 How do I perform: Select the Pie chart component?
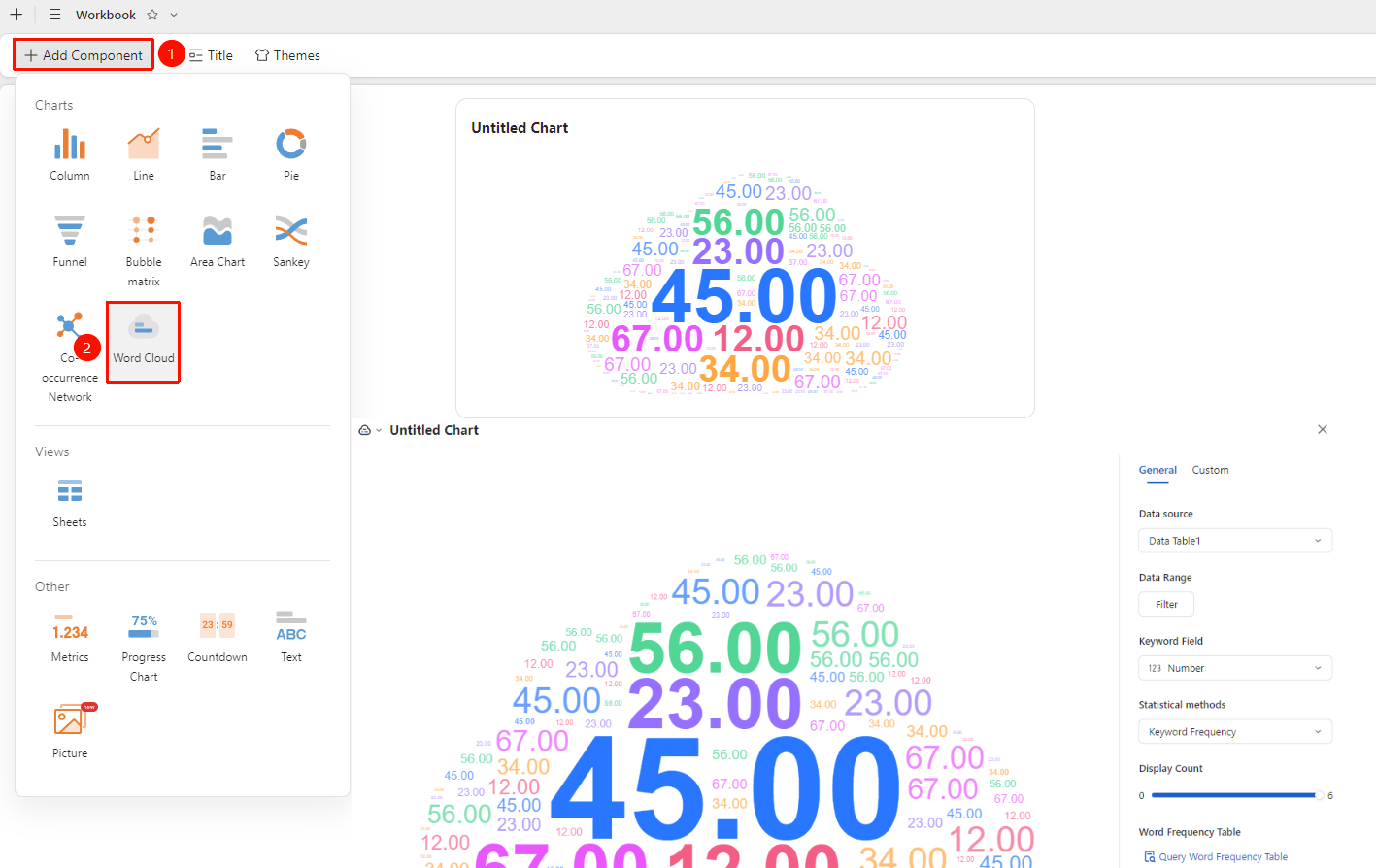coord(291,154)
